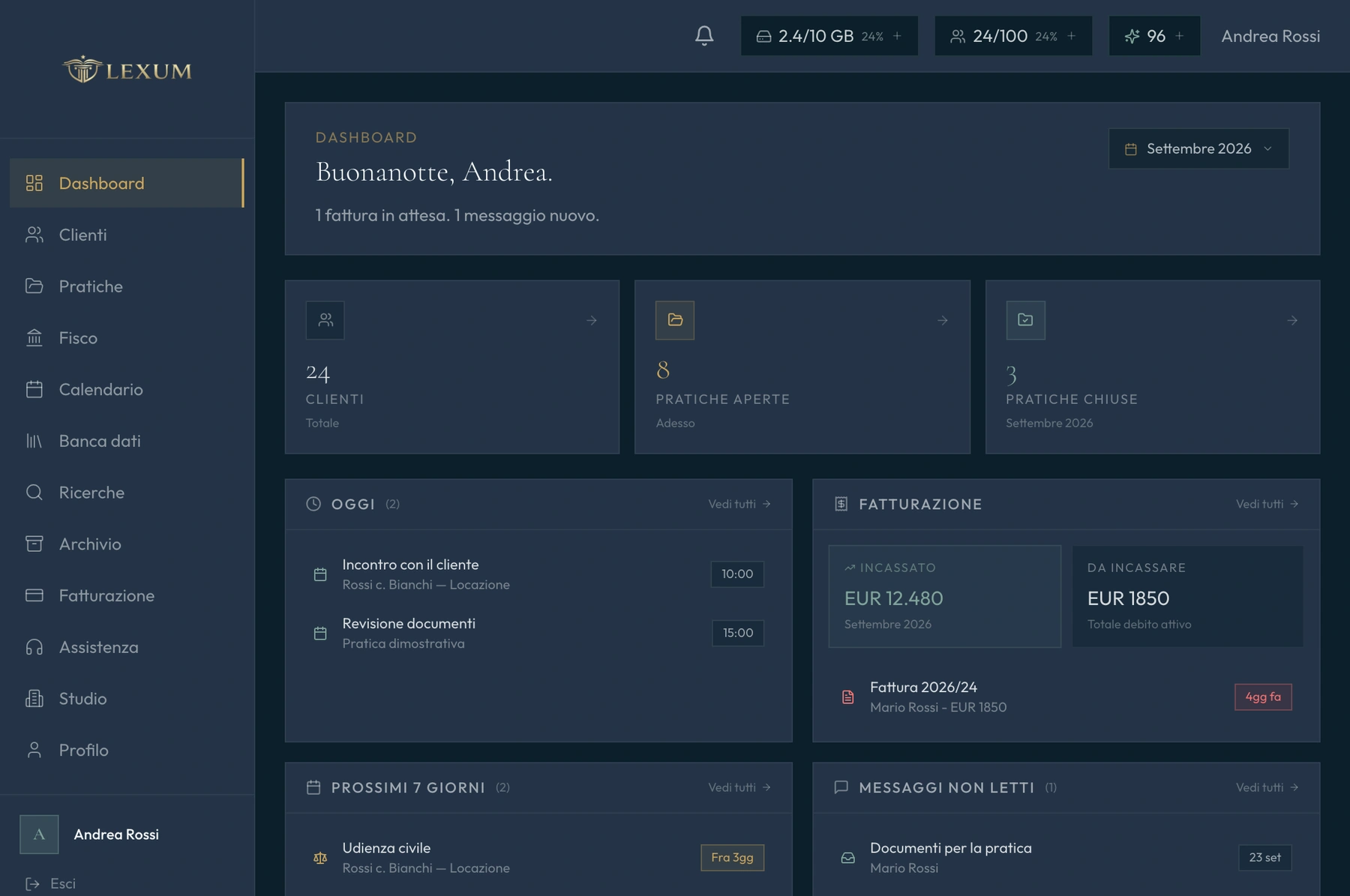This screenshot has width=1350, height=896.
Task: Follow the arrow on Pratiche Chiuse card
Action: coord(1292,320)
